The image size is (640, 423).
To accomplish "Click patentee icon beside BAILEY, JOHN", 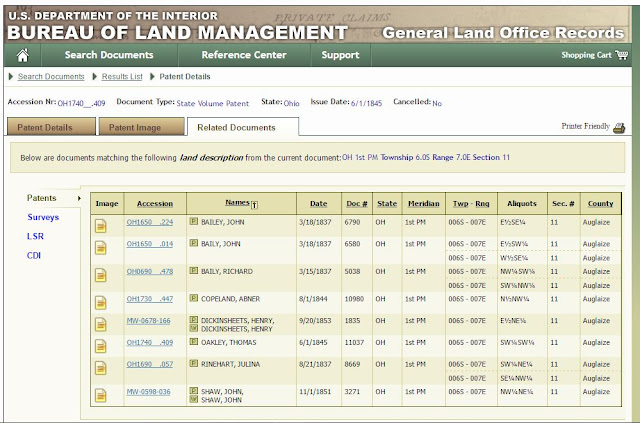I will (x=193, y=221).
